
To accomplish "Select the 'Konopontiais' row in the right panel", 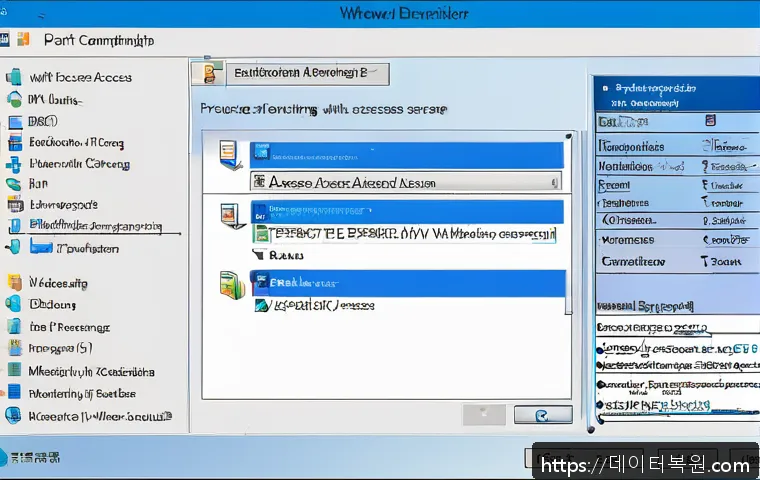I will (677, 146).
